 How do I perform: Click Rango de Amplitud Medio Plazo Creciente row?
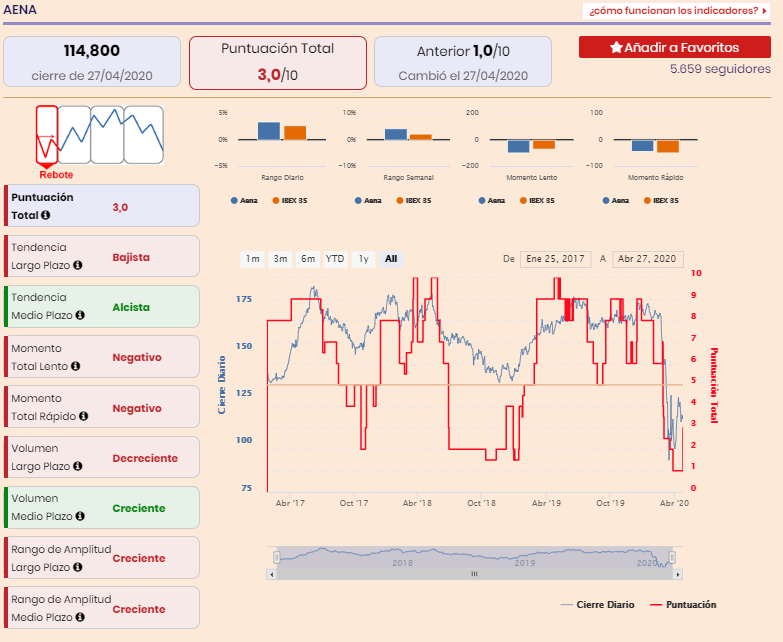click(x=102, y=608)
